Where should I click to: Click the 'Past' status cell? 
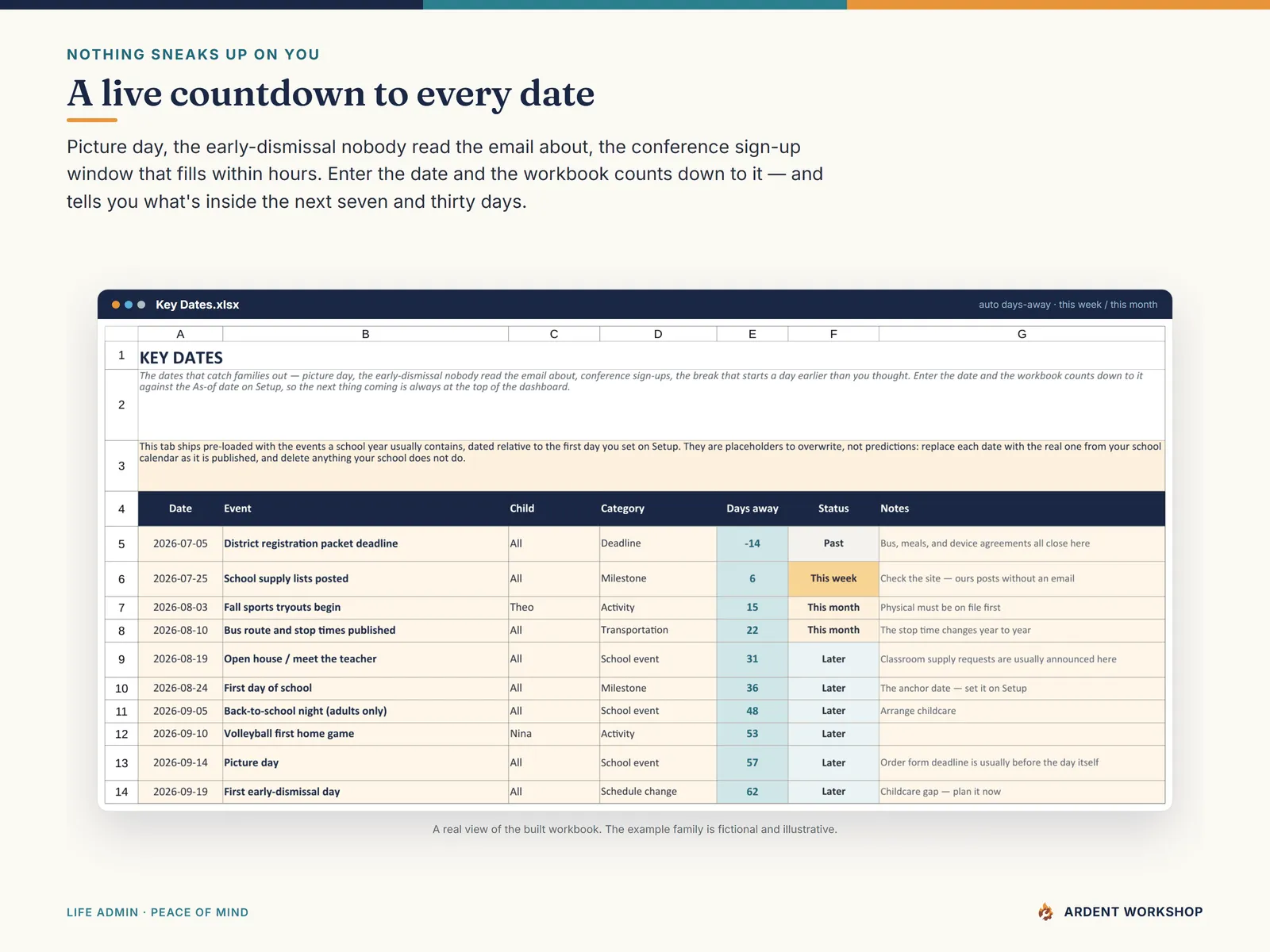[x=833, y=543]
